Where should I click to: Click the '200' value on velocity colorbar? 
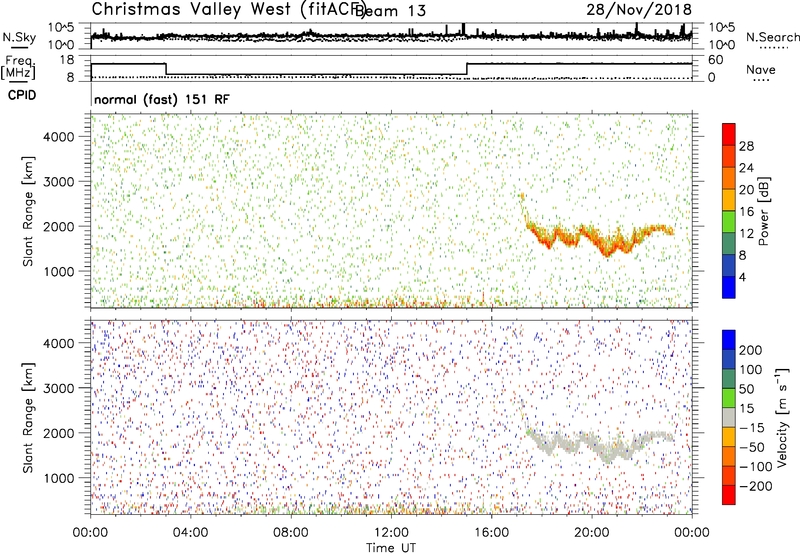[x=751, y=350]
